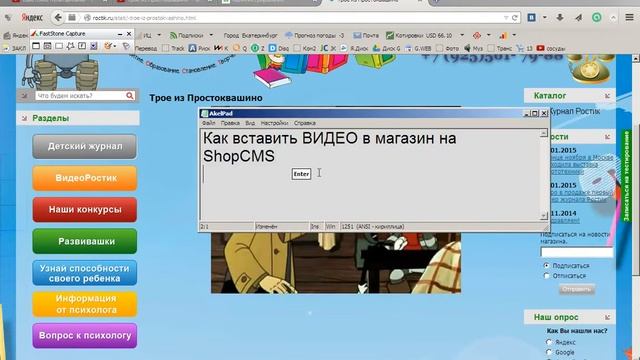Open Вопрос к психологу section
This screenshot has height=360, width=640.
84,336
